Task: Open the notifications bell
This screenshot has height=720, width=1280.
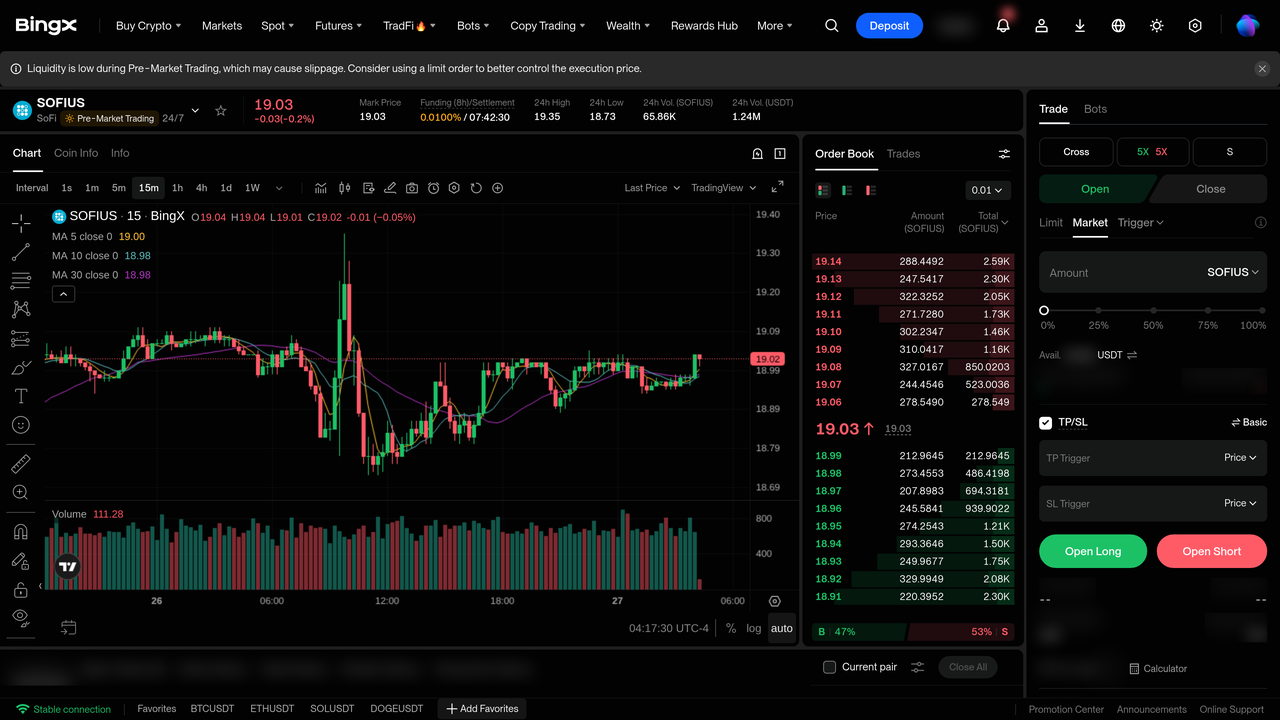Action: tap(1003, 26)
